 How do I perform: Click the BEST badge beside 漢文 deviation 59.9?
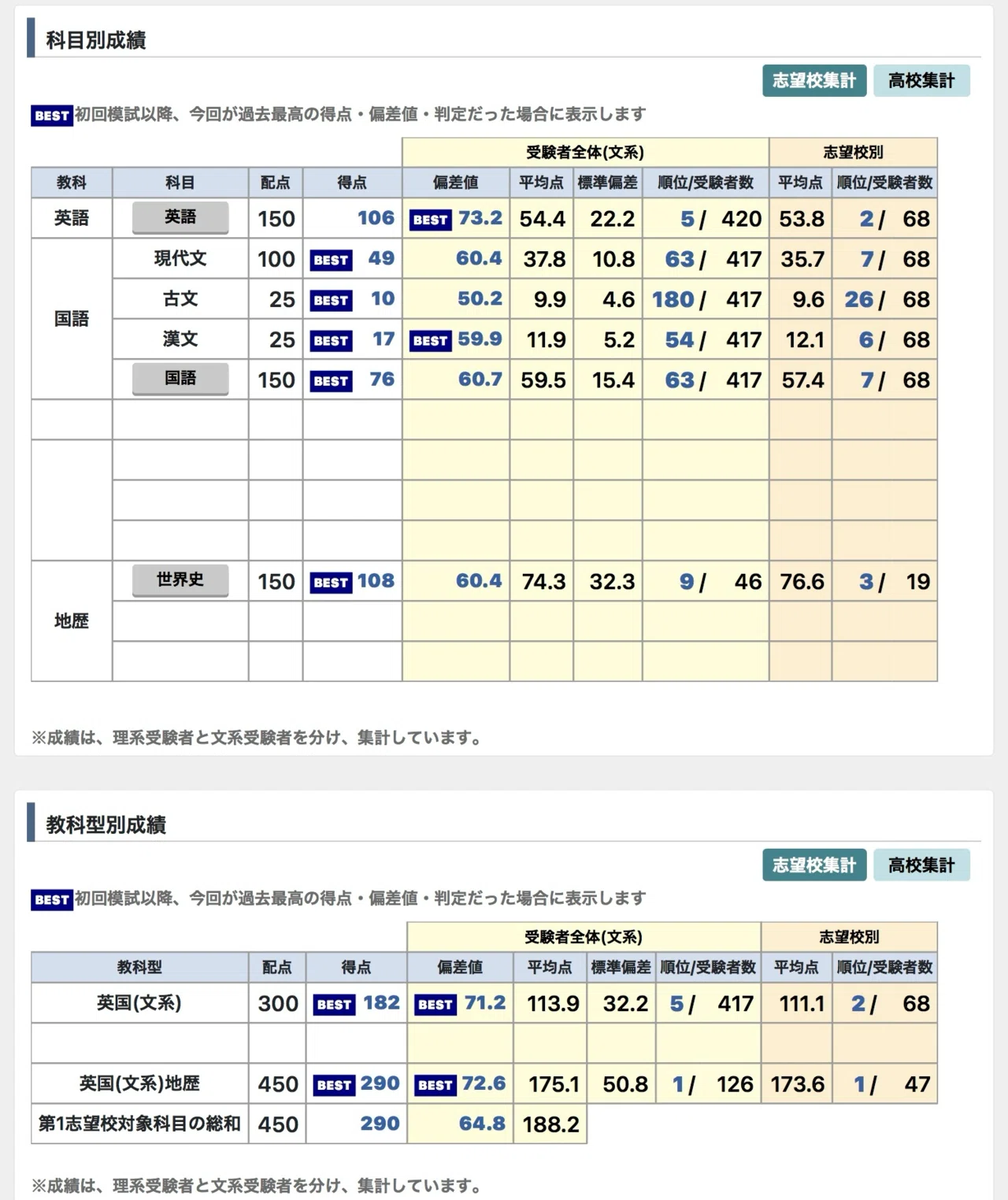pyautogui.click(x=431, y=340)
